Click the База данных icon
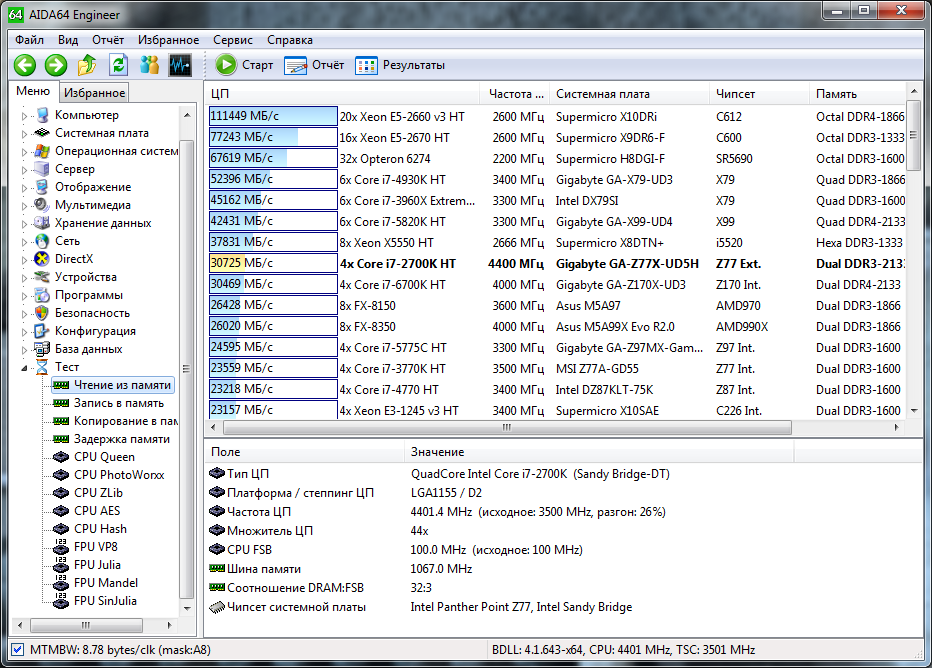This screenshot has height=668, width=932. 42,349
